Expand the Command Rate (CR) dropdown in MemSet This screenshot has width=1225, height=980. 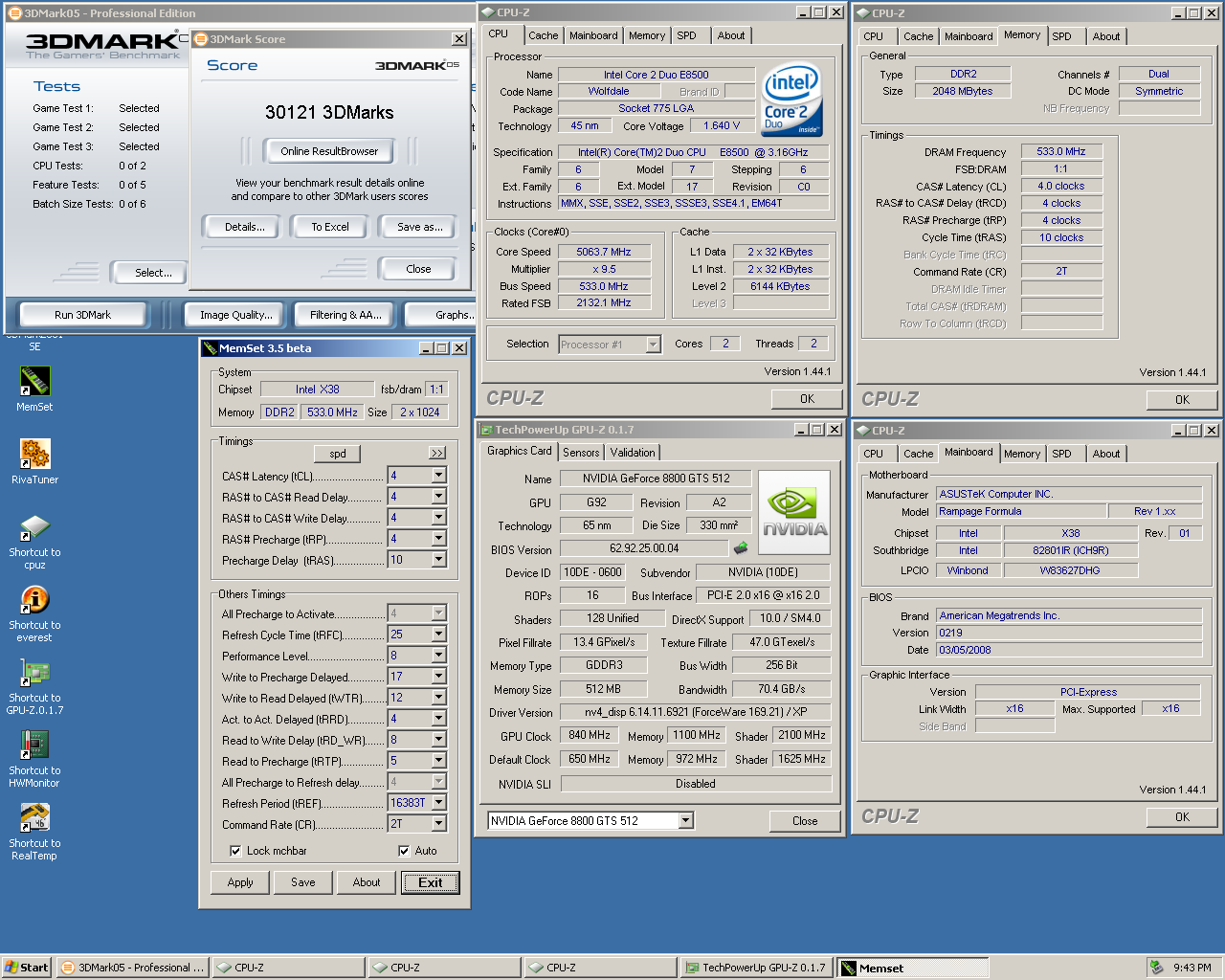pyautogui.click(x=438, y=824)
